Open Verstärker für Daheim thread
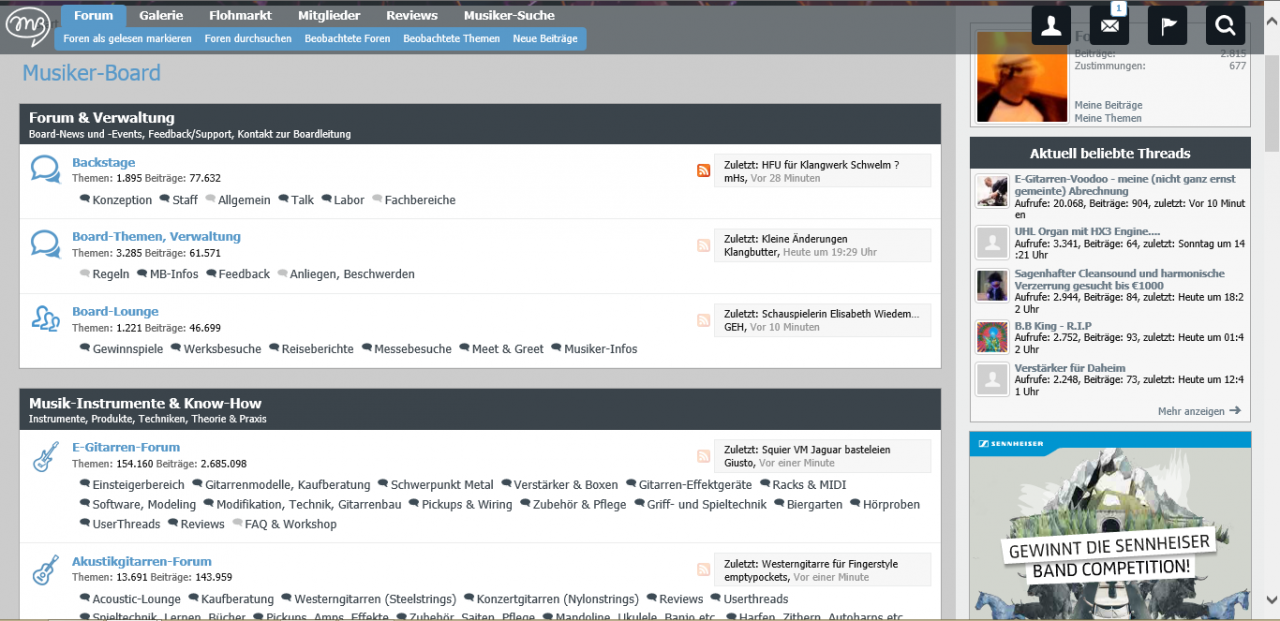Image resolution: width=1280 pixels, height=621 pixels. [1070, 368]
